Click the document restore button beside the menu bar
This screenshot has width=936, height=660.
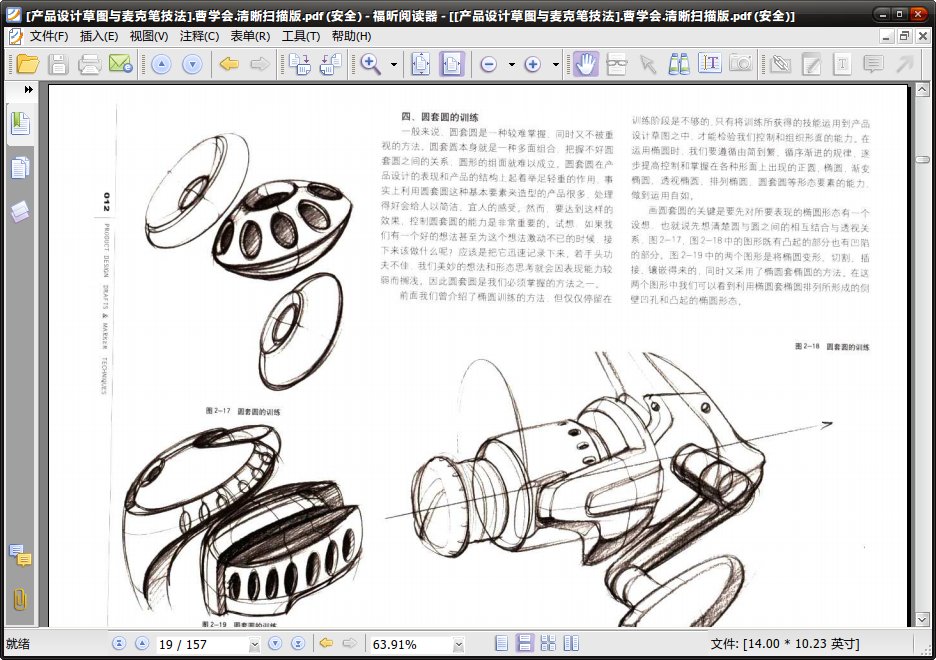click(904, 36)
